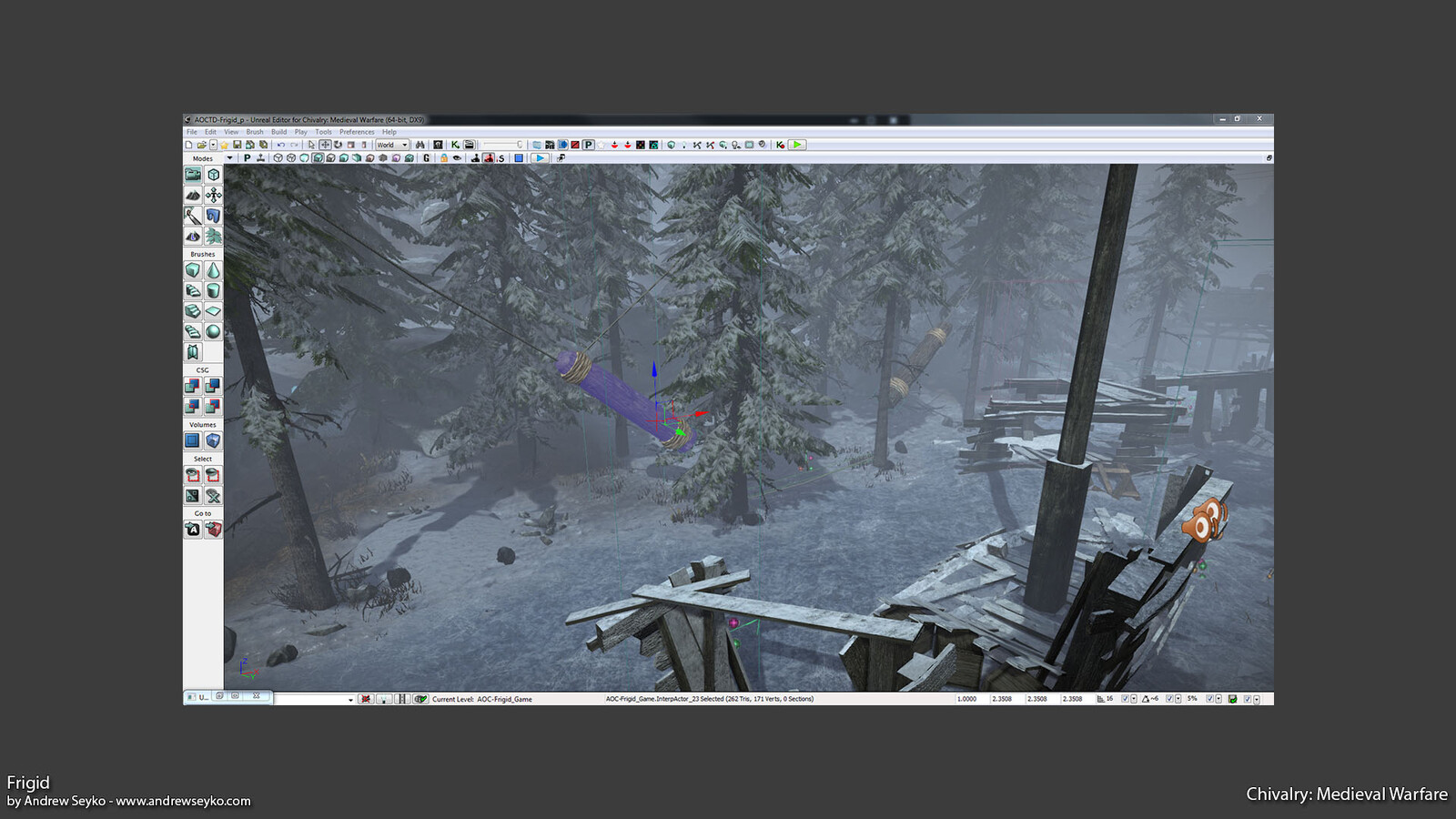Screen dimensions: 1456x819
Task: Open the status bar command dropdown
Action: 350,700
